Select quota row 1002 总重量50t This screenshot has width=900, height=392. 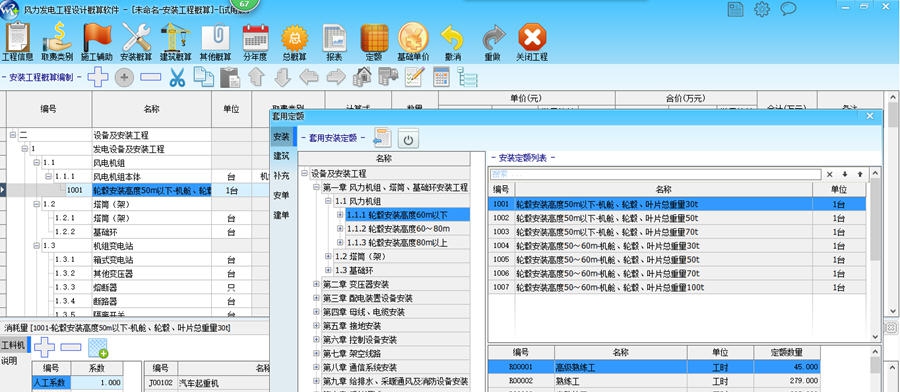point(677,218)
